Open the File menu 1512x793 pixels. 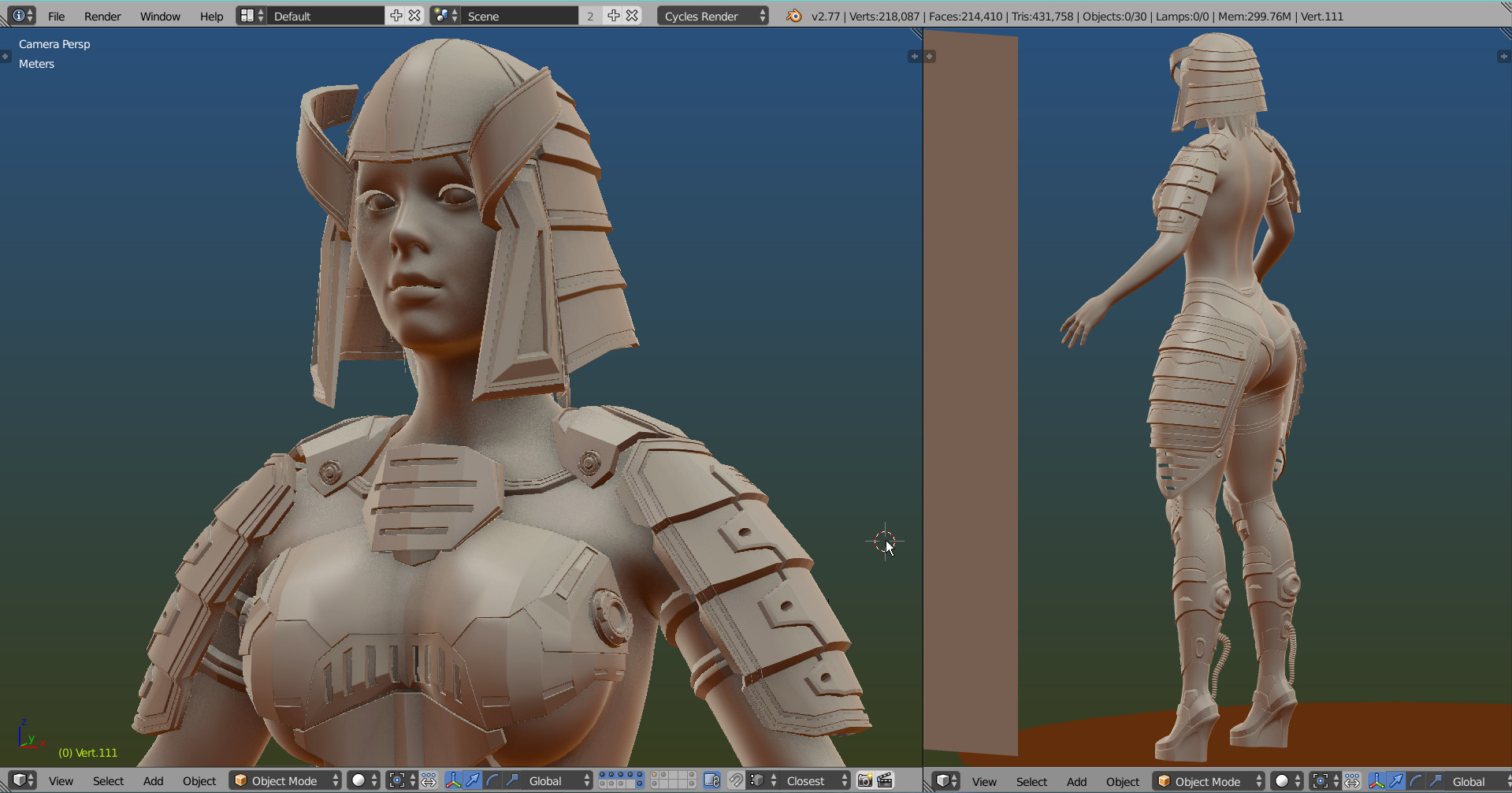pyautogui.click(x=56, y=16)
